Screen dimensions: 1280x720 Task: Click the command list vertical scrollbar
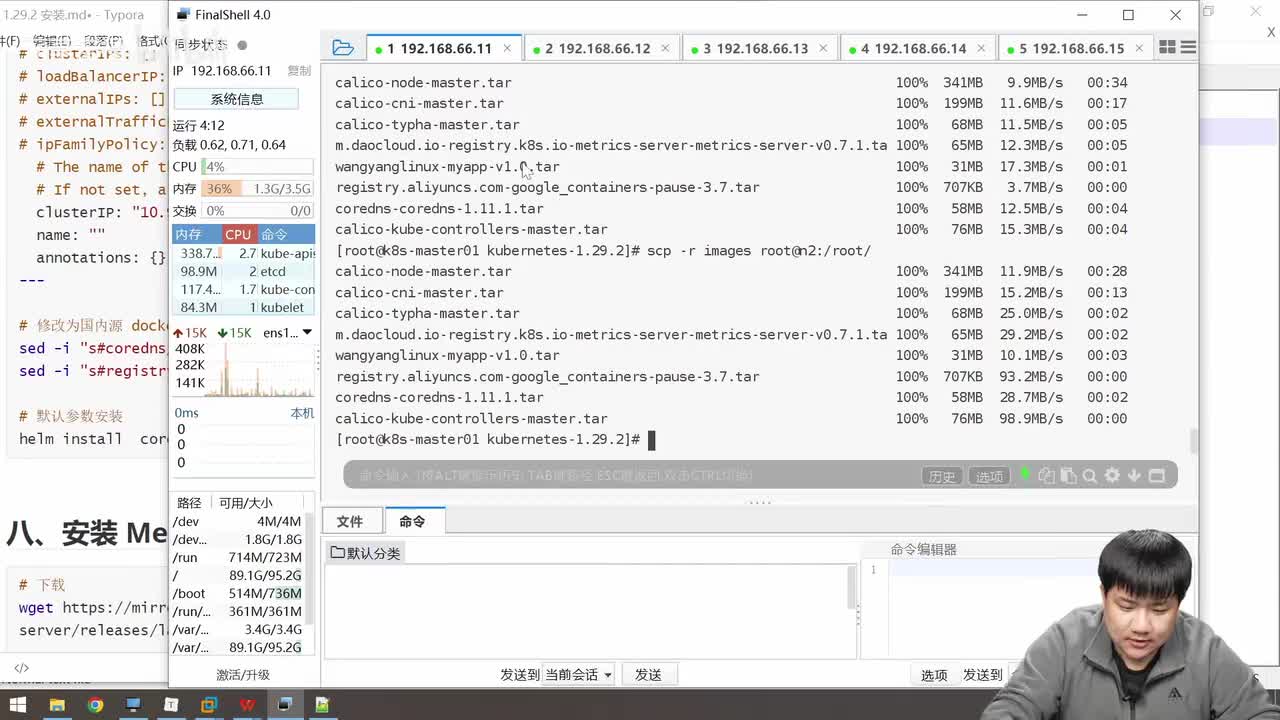[x=851, y=587]
